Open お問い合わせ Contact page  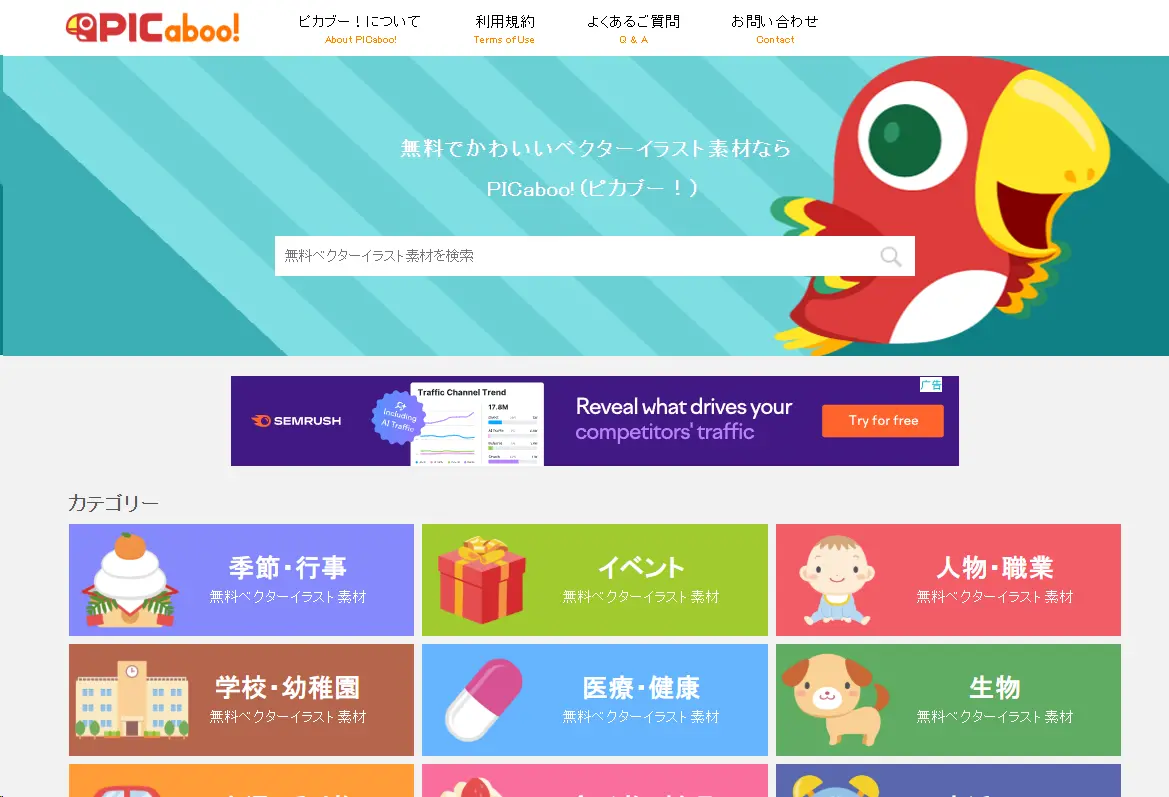coord(775,28)
